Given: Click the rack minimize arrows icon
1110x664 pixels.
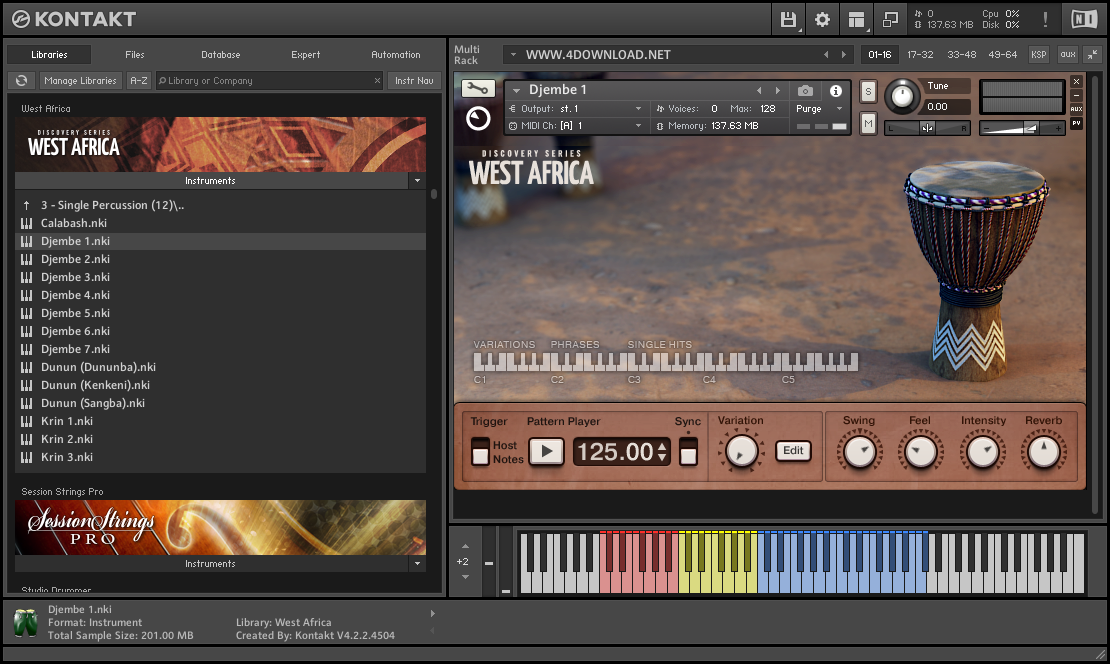Looking at the screenshot, I should (x=1092, y=55).
